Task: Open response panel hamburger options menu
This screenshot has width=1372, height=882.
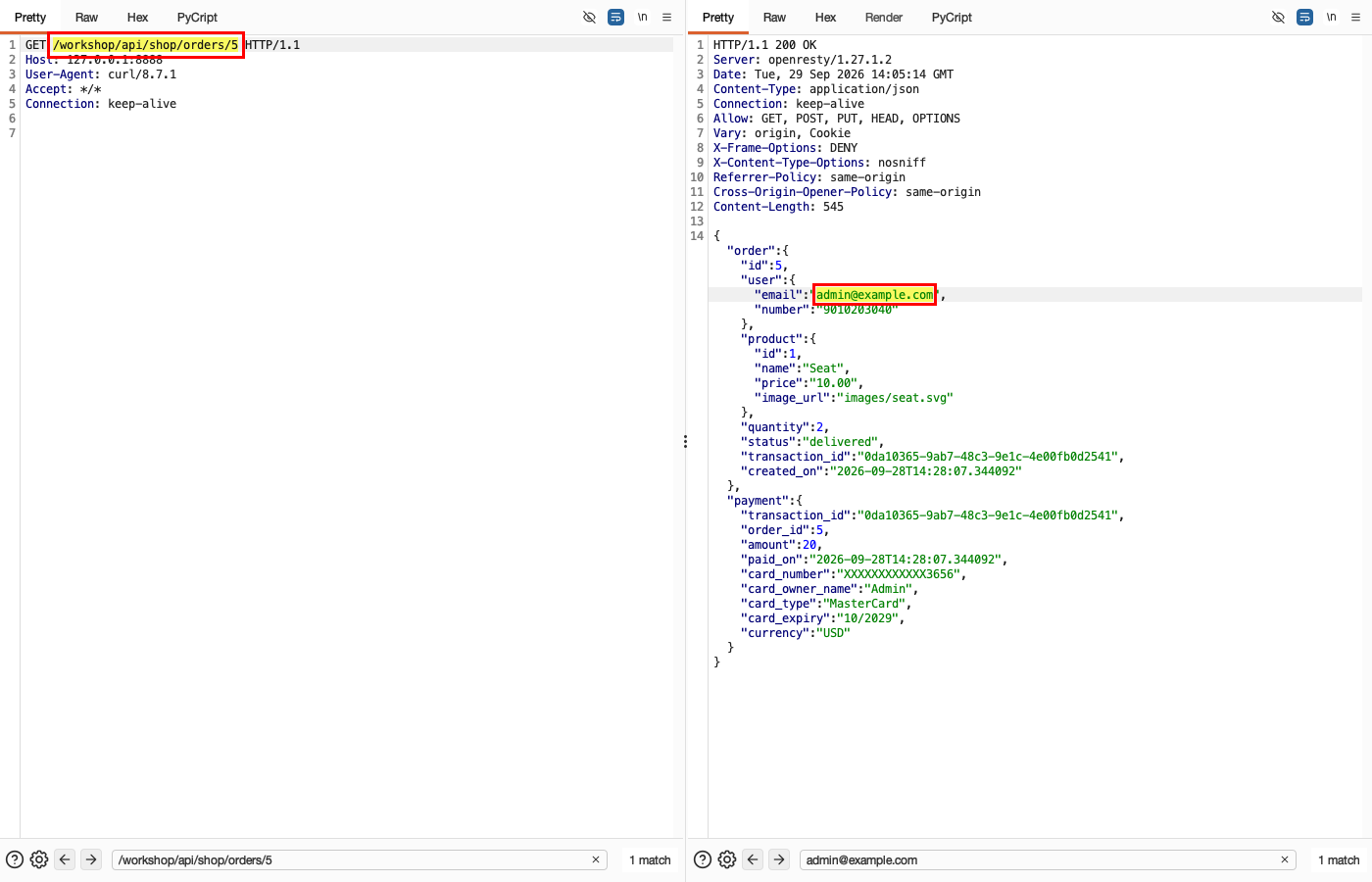Action: [x=1356, y=17]
